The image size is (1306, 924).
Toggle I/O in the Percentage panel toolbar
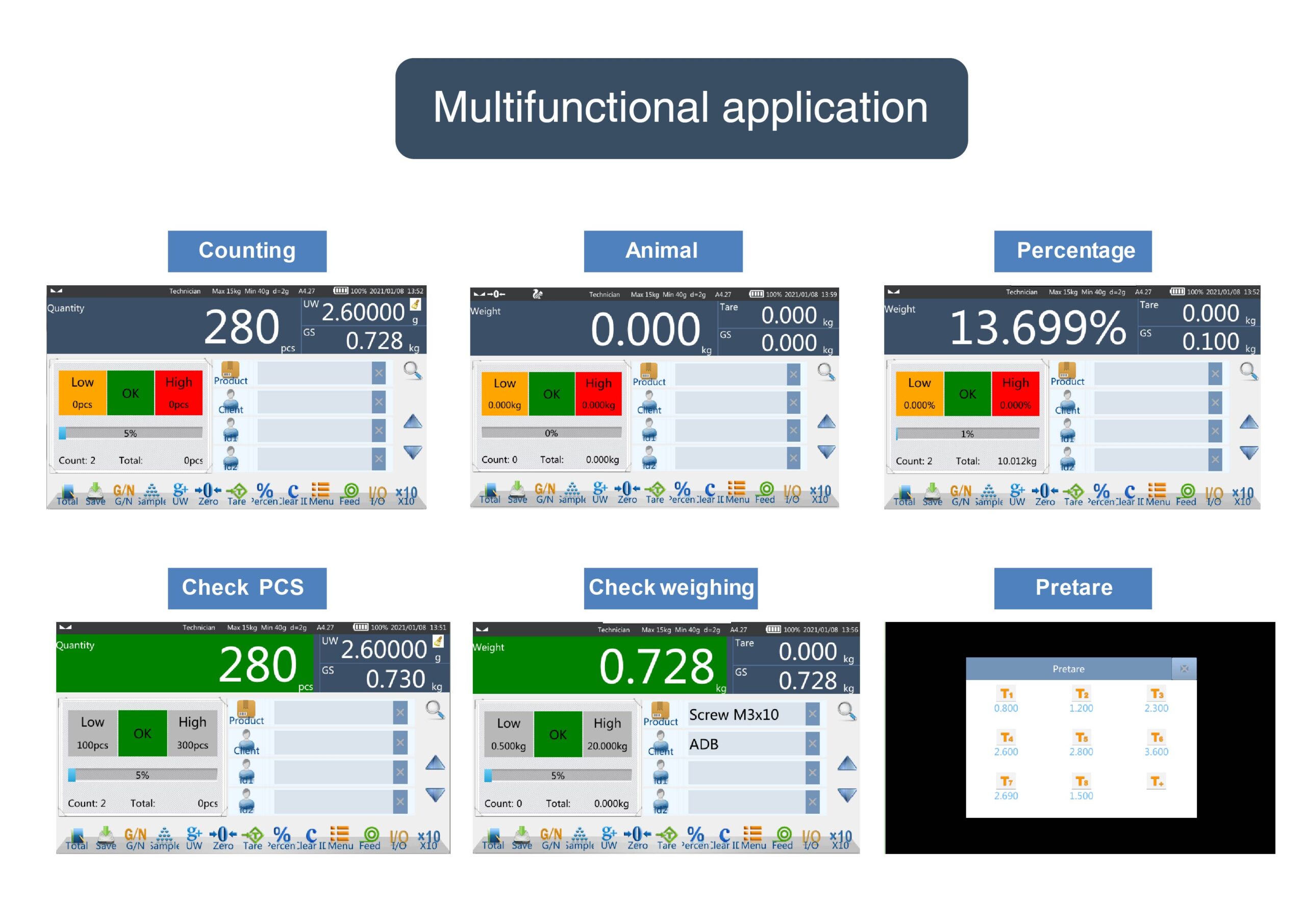click(x=1213, y=494)
